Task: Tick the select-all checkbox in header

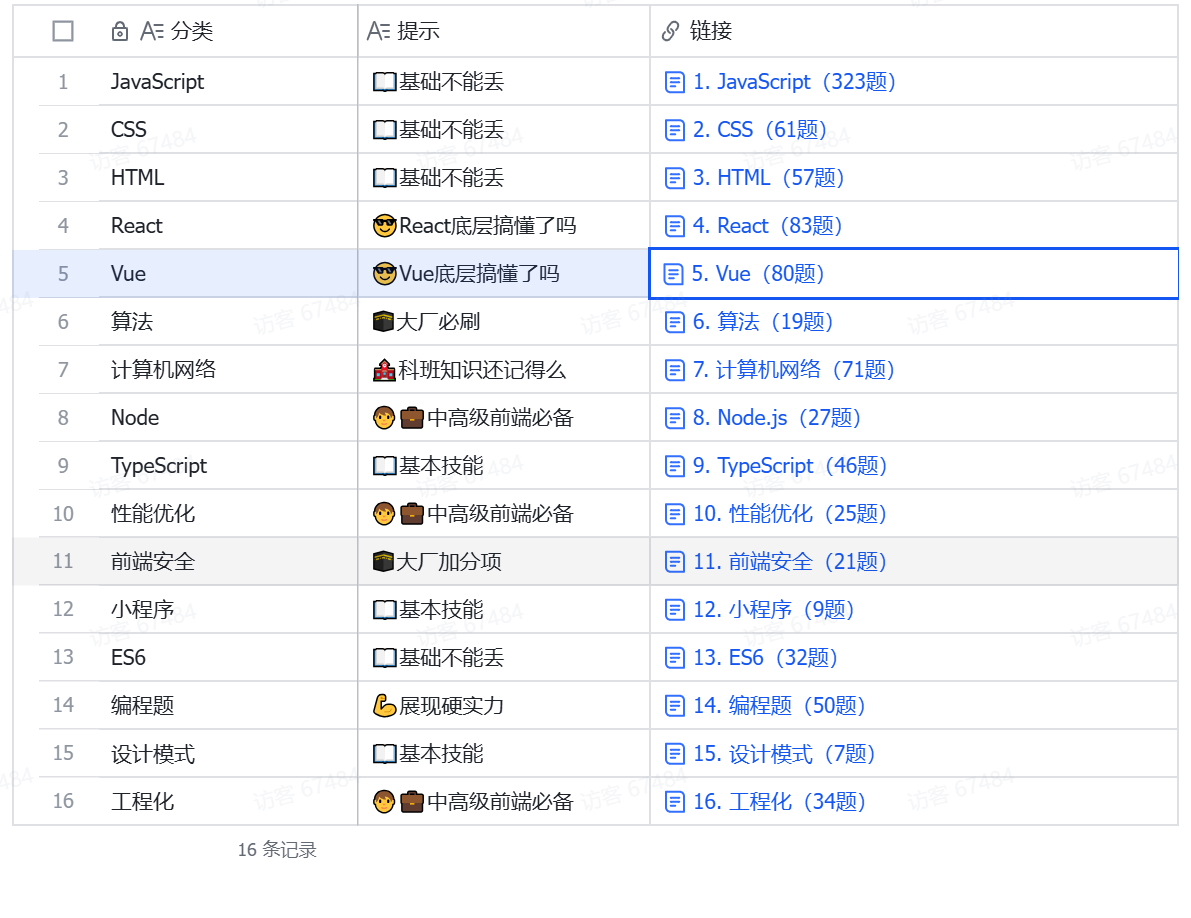Action: pos(63,31)
